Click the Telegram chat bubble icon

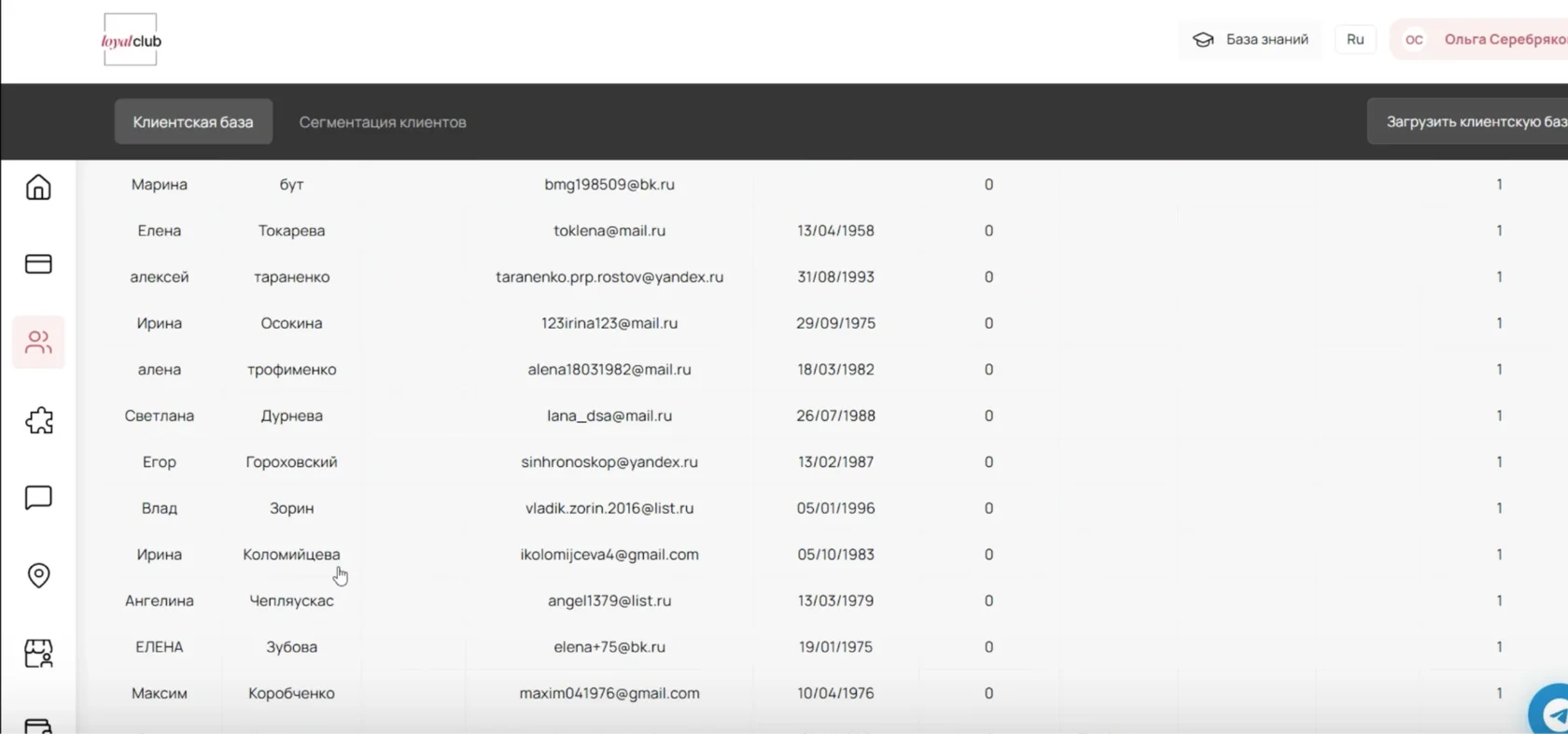click(1551, 713)
